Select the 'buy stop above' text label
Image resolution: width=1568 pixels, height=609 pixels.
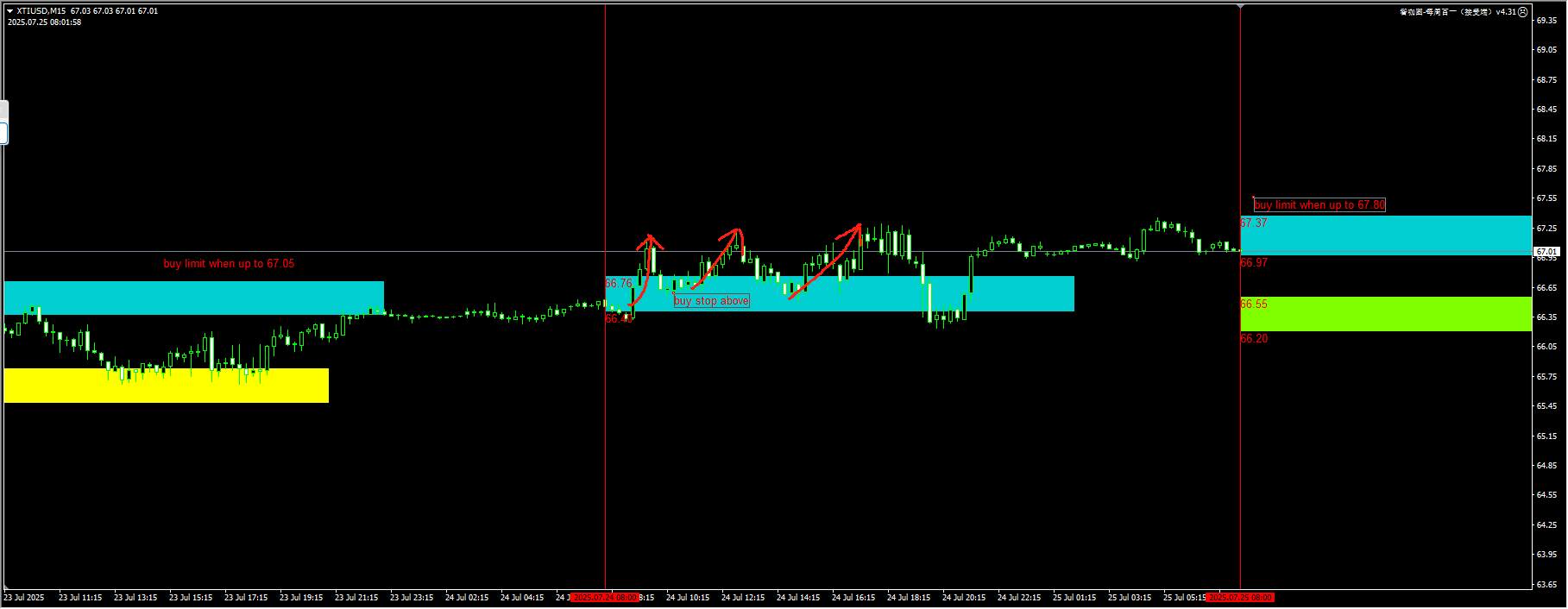tap(711, 301)
